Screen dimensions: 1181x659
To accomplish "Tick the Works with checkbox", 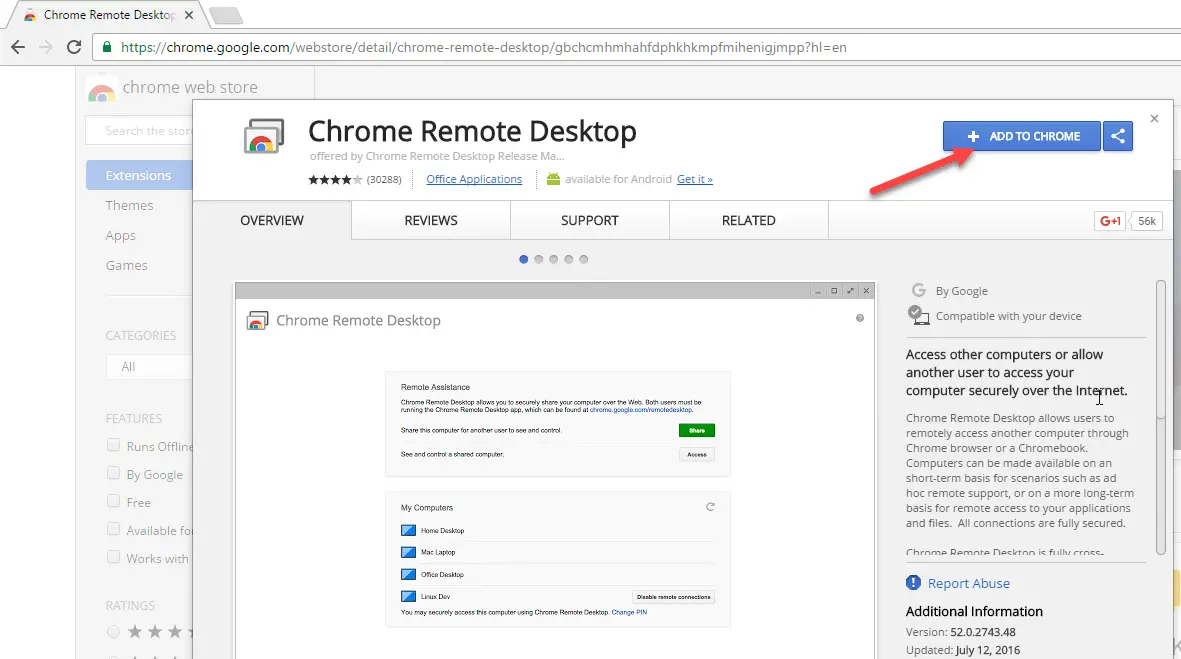I will click(x=113, y=557).
